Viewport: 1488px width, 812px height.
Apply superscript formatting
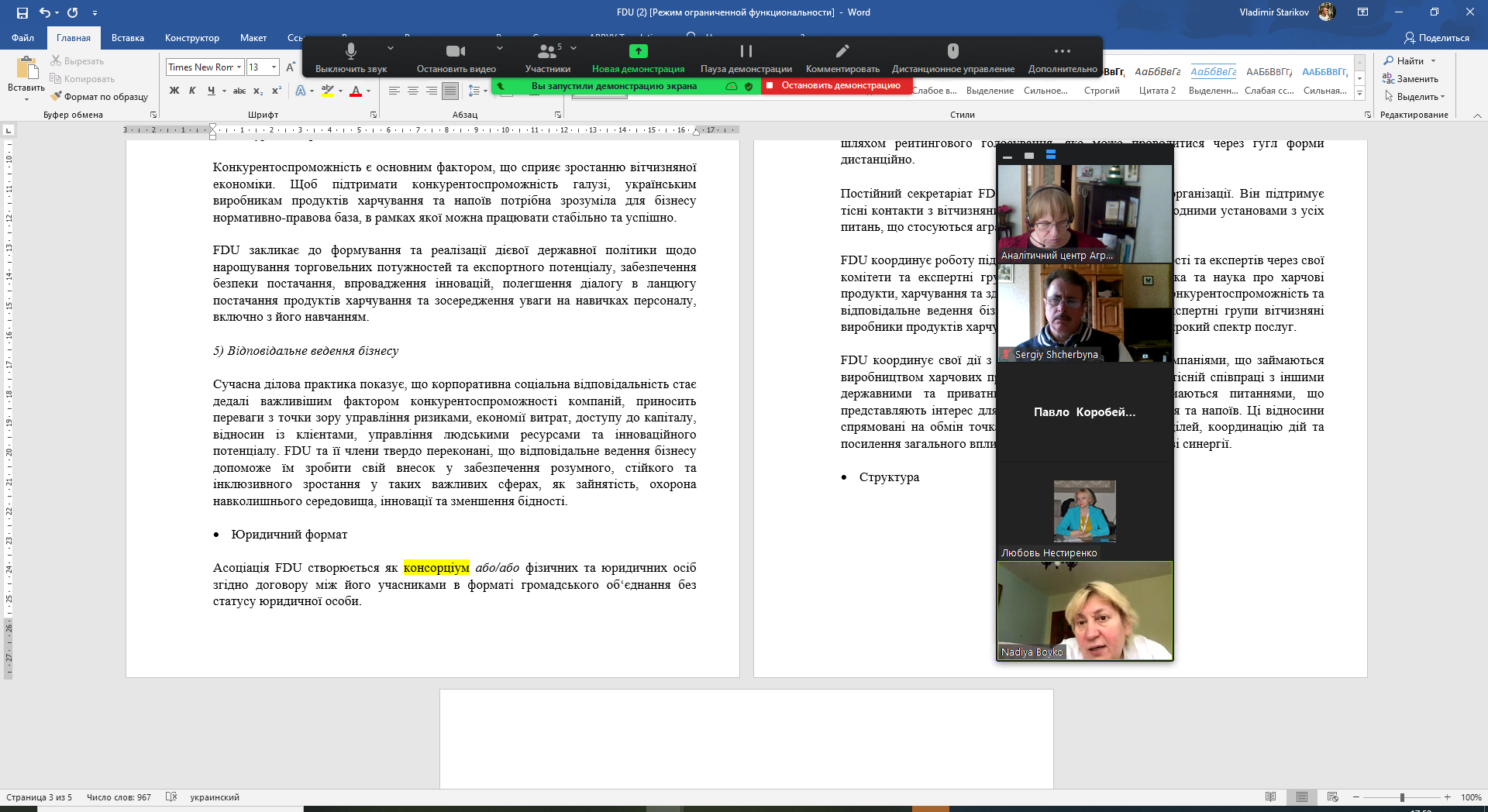[x=277, y=91]
